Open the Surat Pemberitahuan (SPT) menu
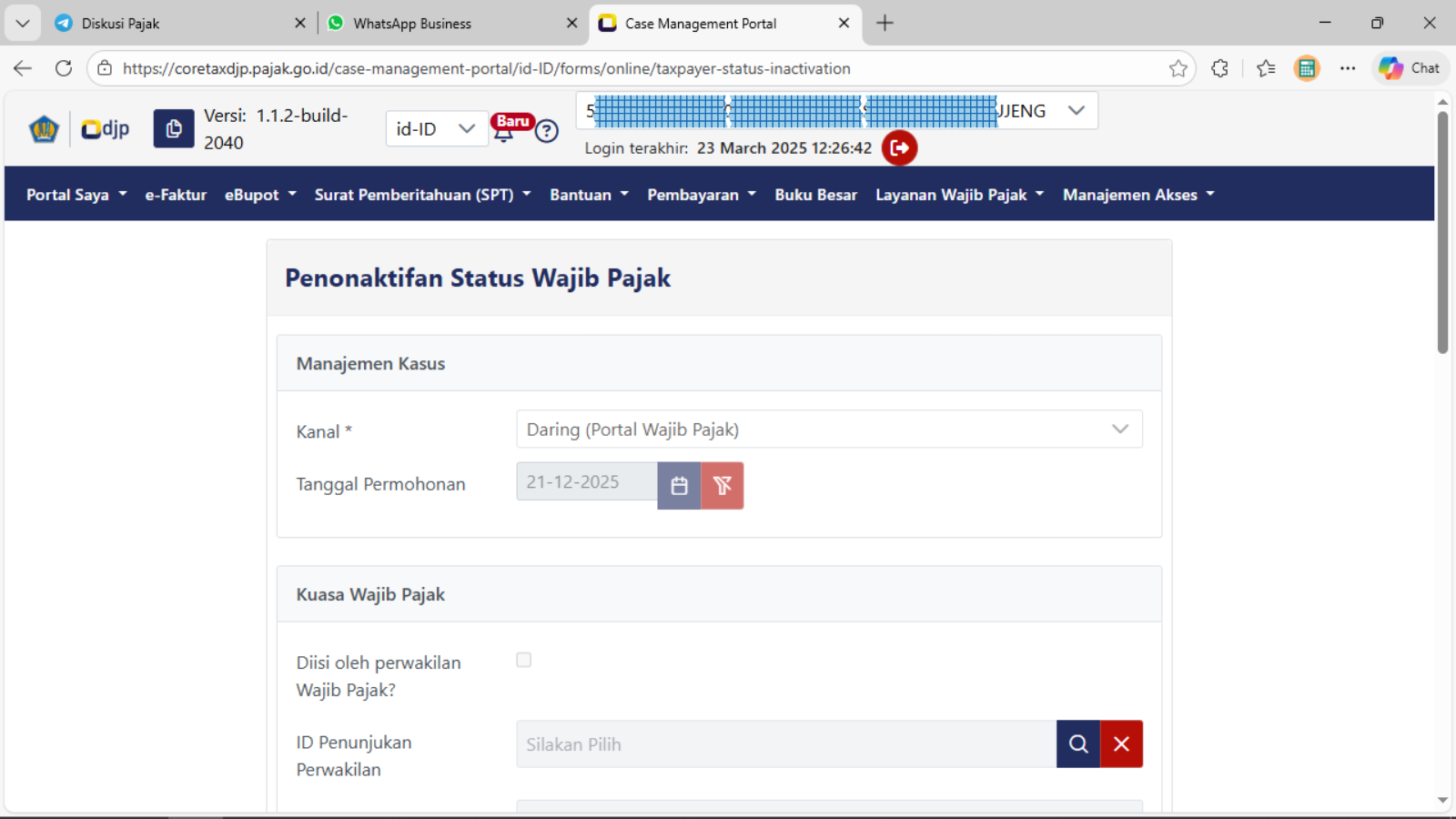This screenshot has width=1456, height=819. pyautogui.click(x=422, y=195)
